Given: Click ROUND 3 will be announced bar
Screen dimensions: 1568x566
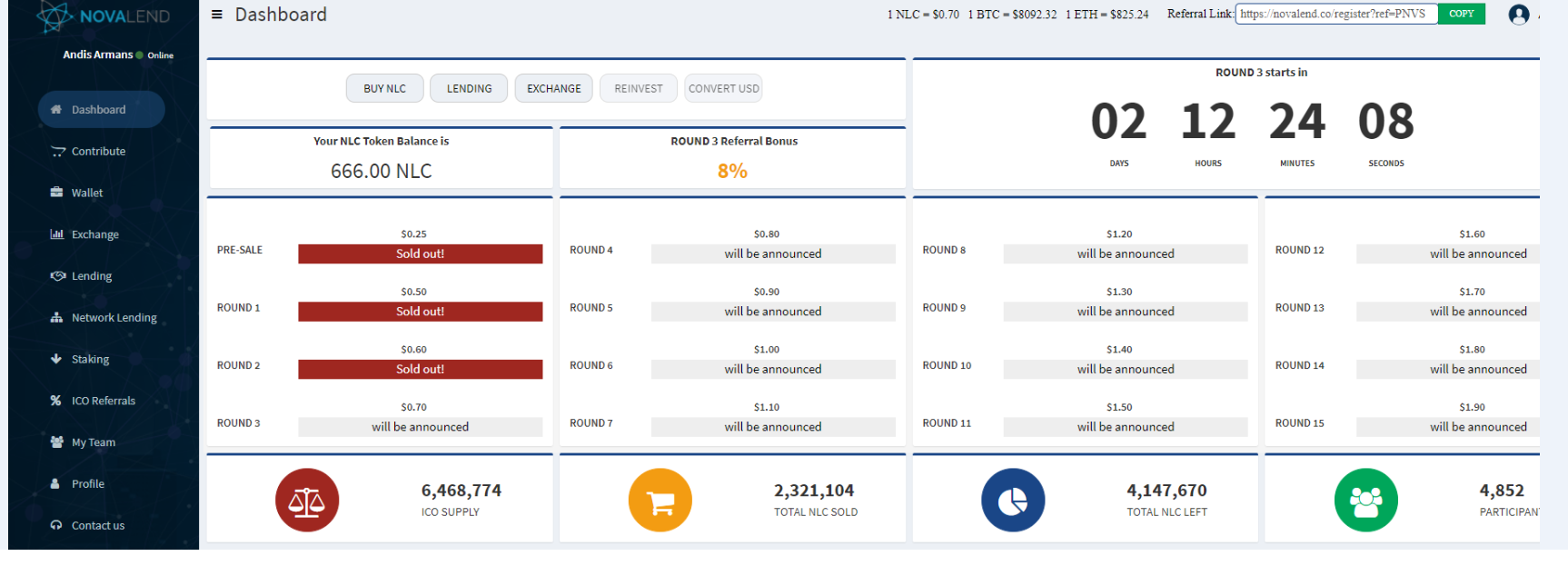Looking at the screenshot, I should pos(420,427).
